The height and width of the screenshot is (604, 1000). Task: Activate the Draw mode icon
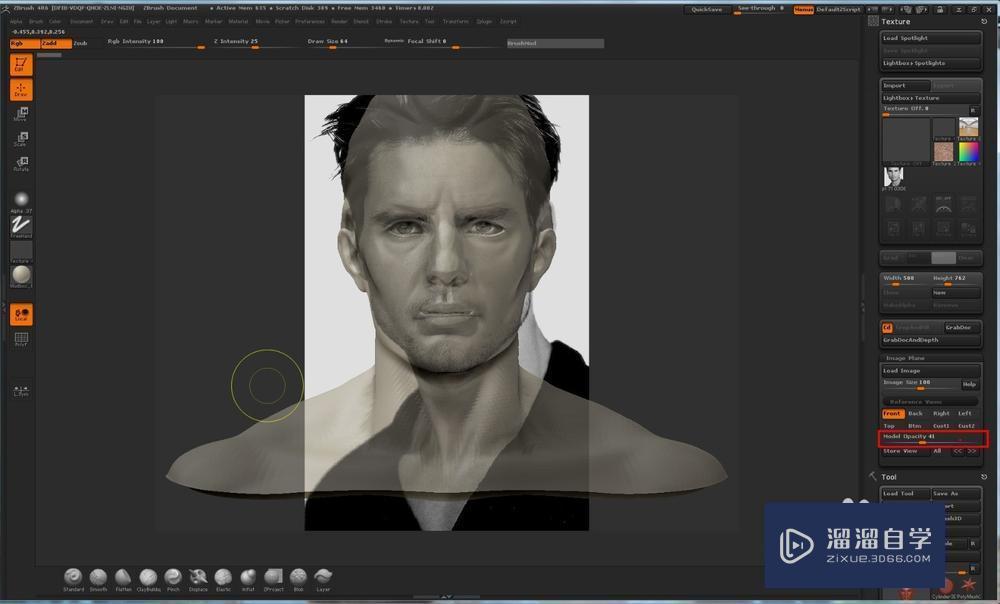21,90
